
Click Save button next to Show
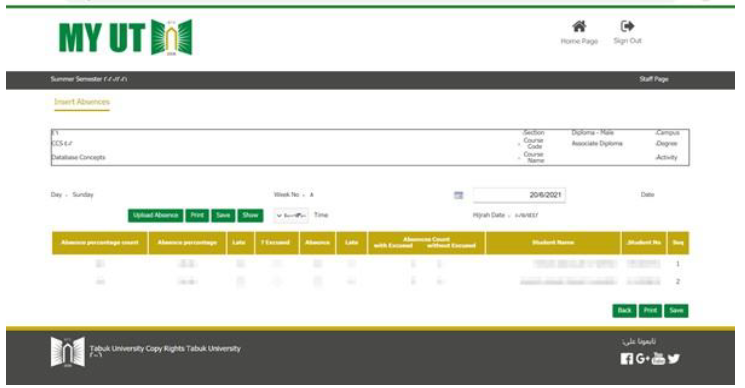(x=223, y=215)
